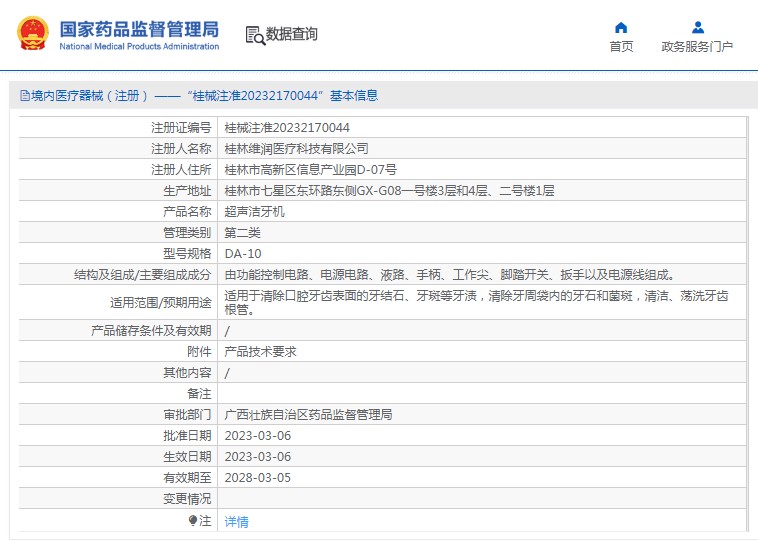Select 广西壮族自治区药品监督管理局 cell
758x541 pixels.
tap(308, 415)
